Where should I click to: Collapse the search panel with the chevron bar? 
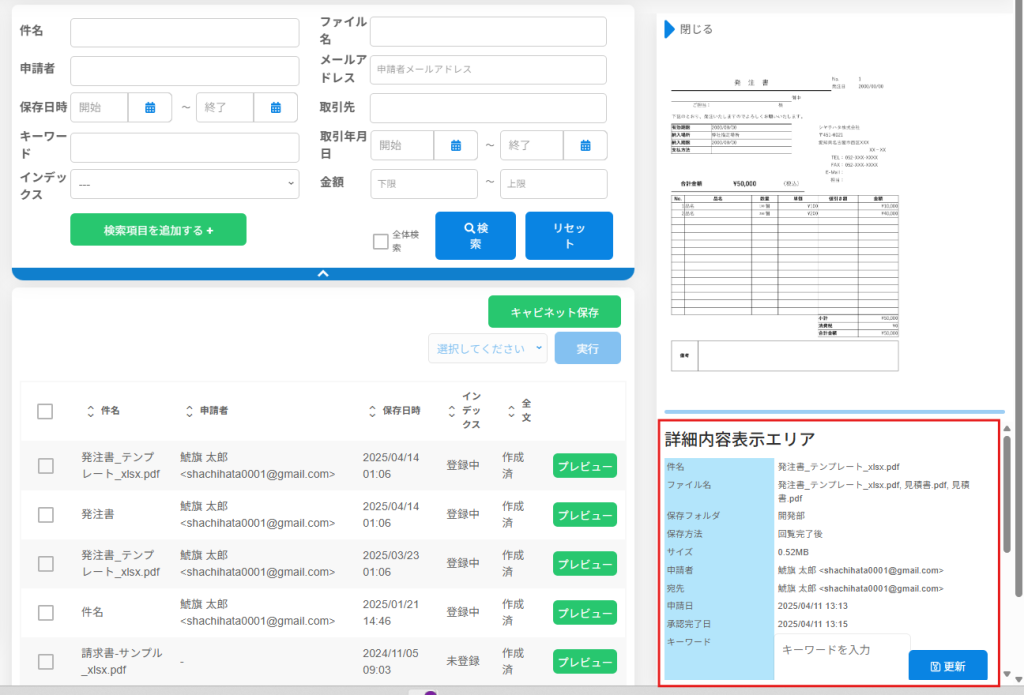[322, 273]
